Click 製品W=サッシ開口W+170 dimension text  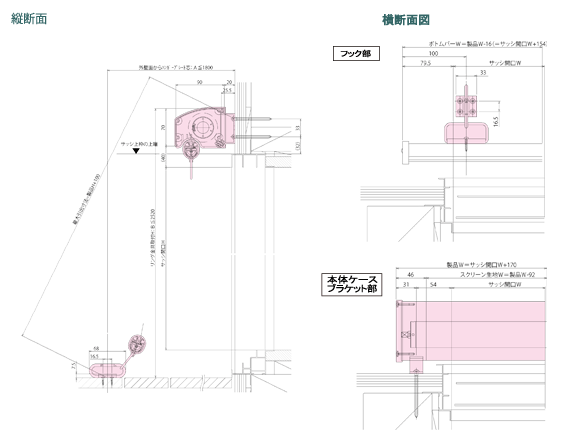[x=481, y=265]
